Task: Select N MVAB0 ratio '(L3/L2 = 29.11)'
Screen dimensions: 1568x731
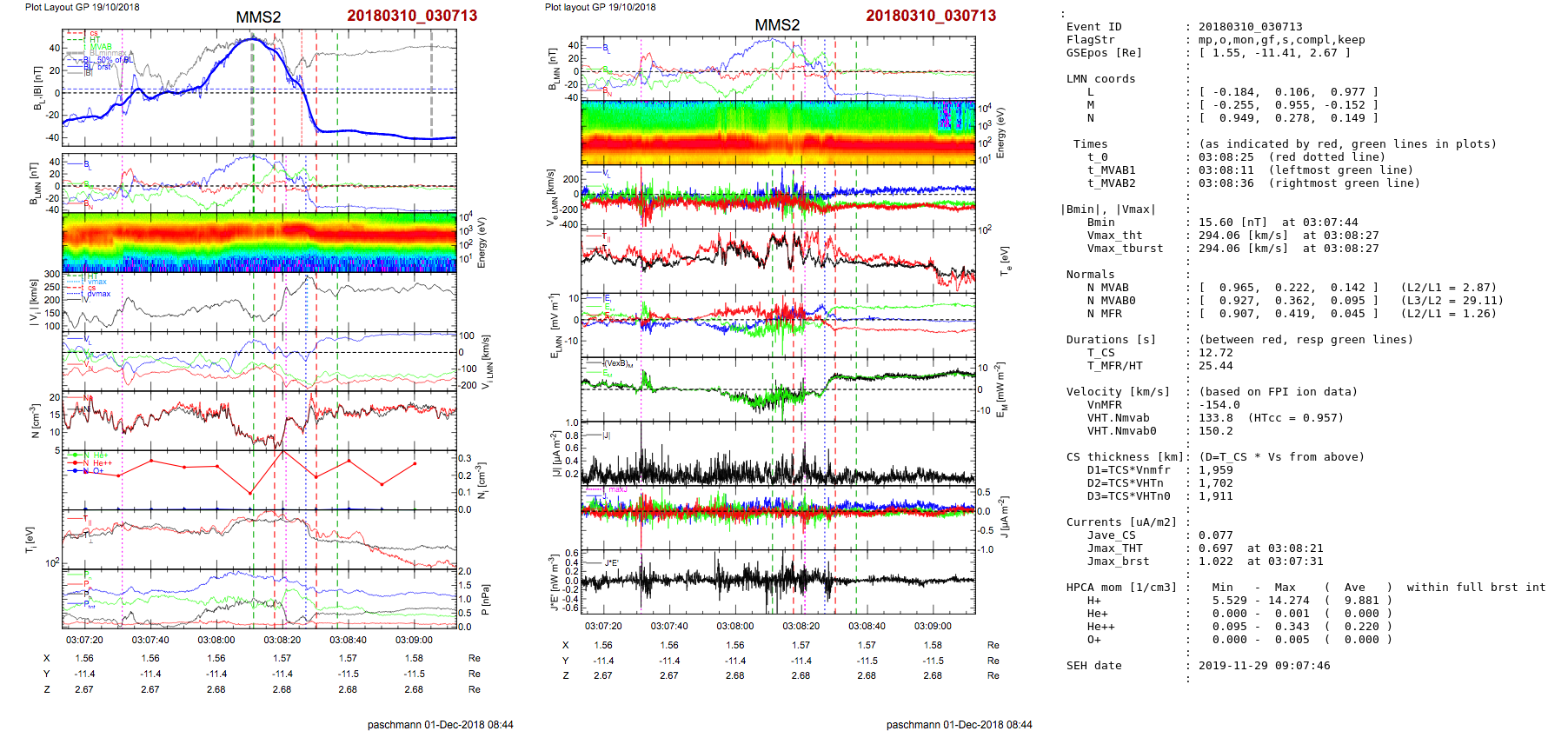Action: [1452, 301]
